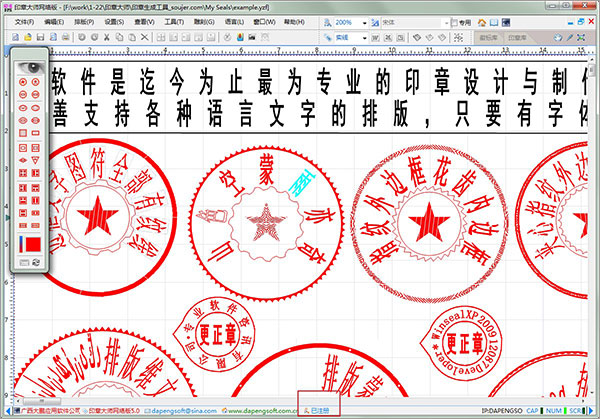Open the 窗口(W) menu
Screen dimensions: 600x419
coord(264,22)
